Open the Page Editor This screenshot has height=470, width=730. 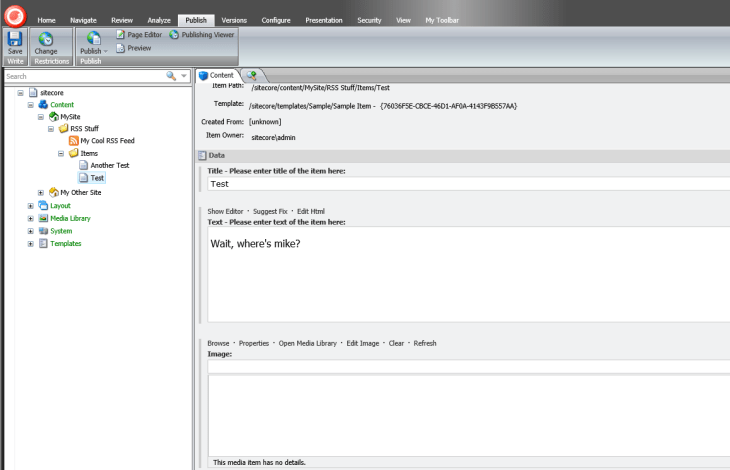(138, 35)
